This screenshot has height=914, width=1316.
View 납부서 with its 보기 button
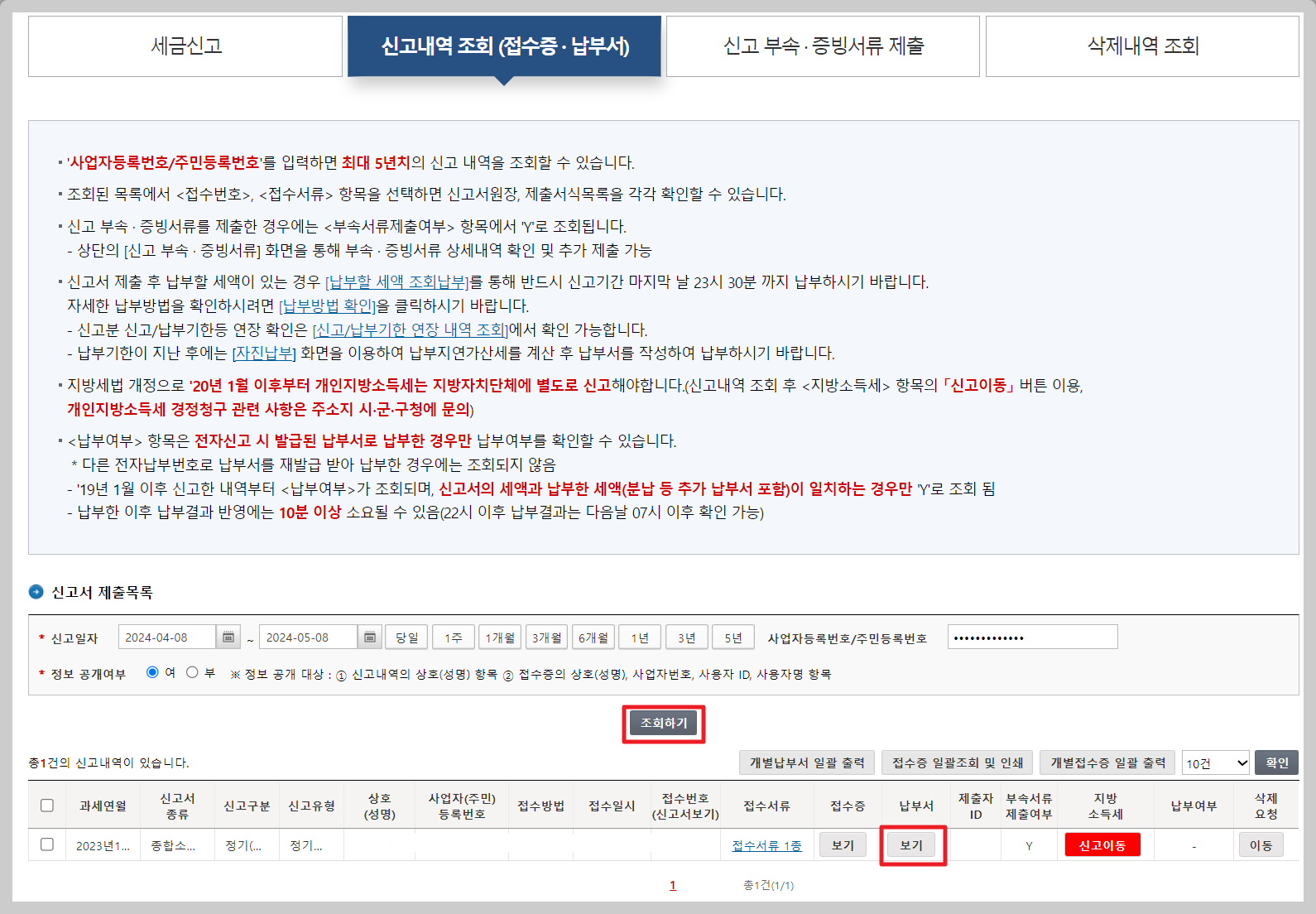tap(911, 845)
